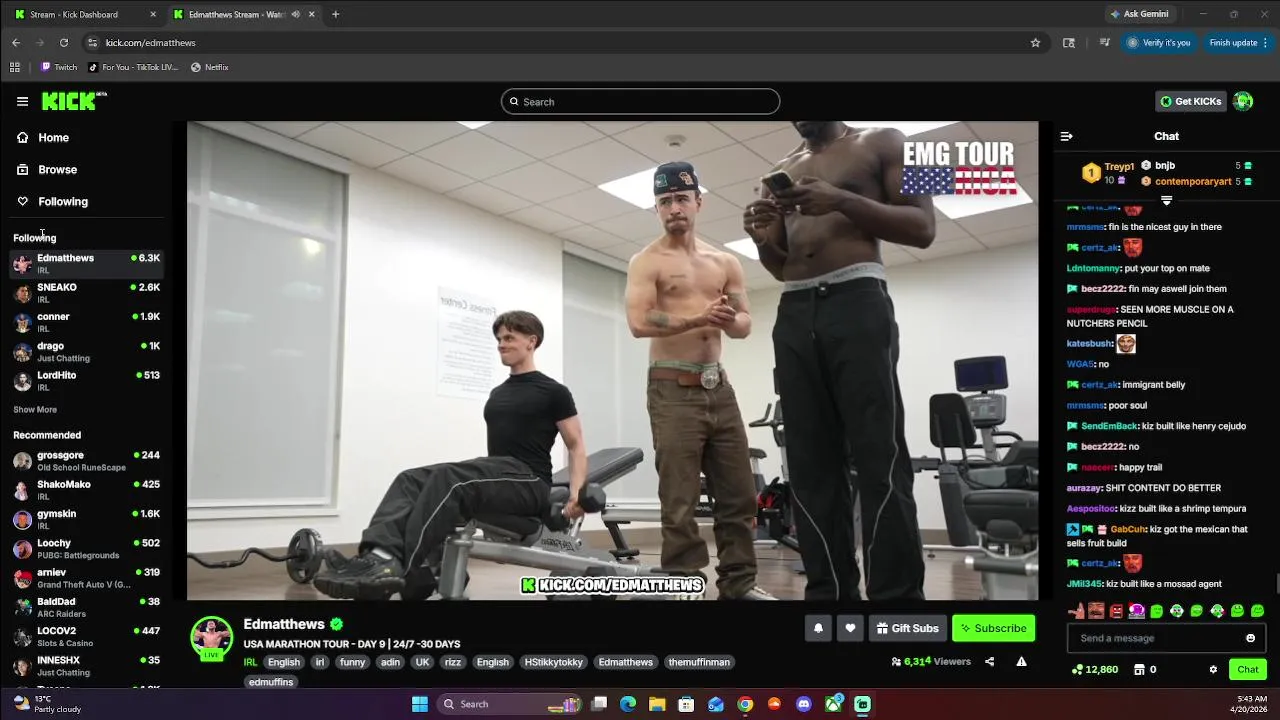This screenshot has width=1280, height=720.
Task: Select the HStikkytokky tag
Action: click(x=553, y=662)
